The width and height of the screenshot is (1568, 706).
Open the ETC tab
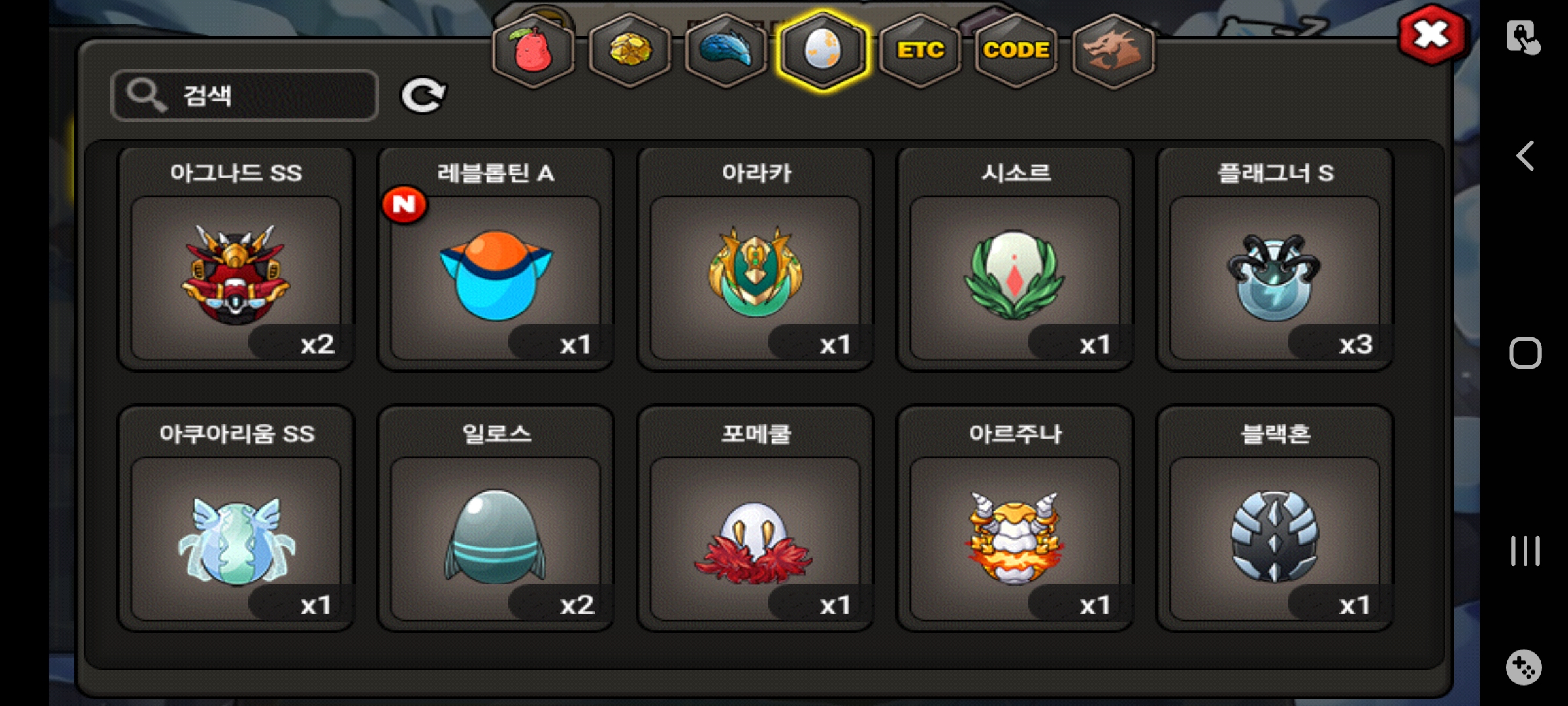tap(920, 51)
